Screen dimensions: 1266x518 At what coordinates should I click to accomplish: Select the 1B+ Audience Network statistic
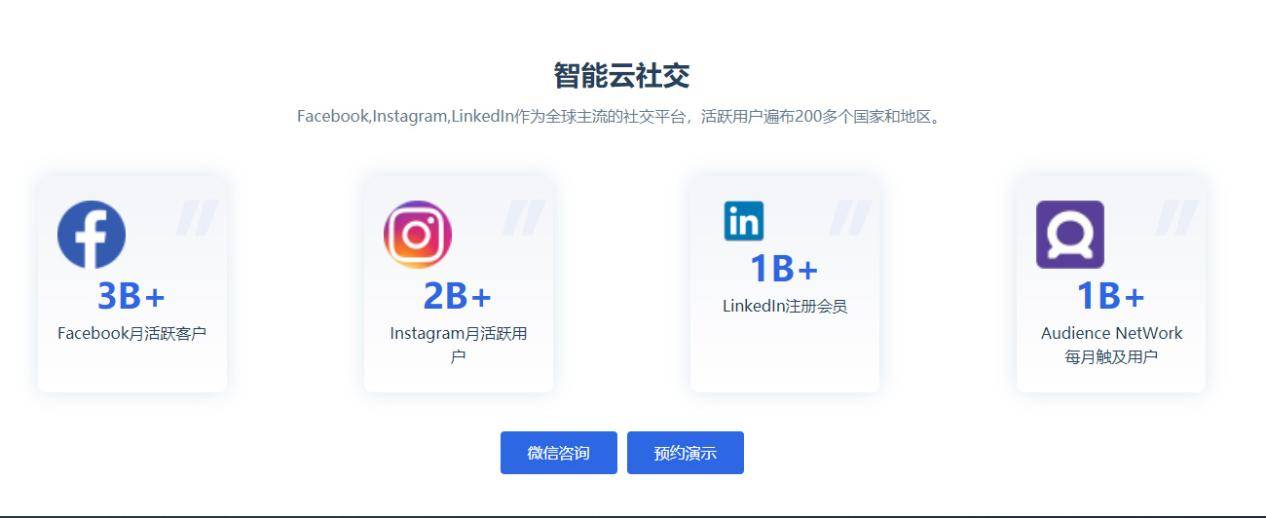[x=1111, y=296]
